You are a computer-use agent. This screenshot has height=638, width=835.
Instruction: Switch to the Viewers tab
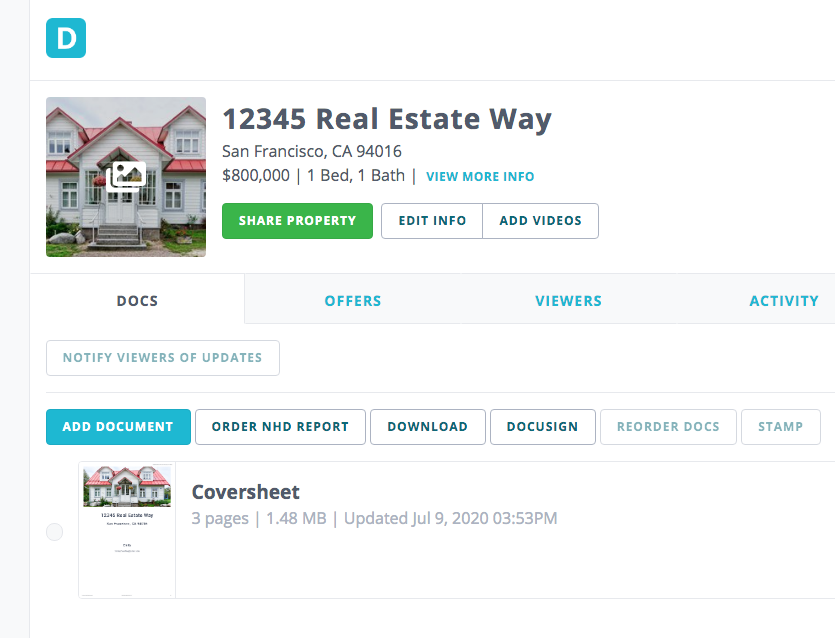click(568, 300)
